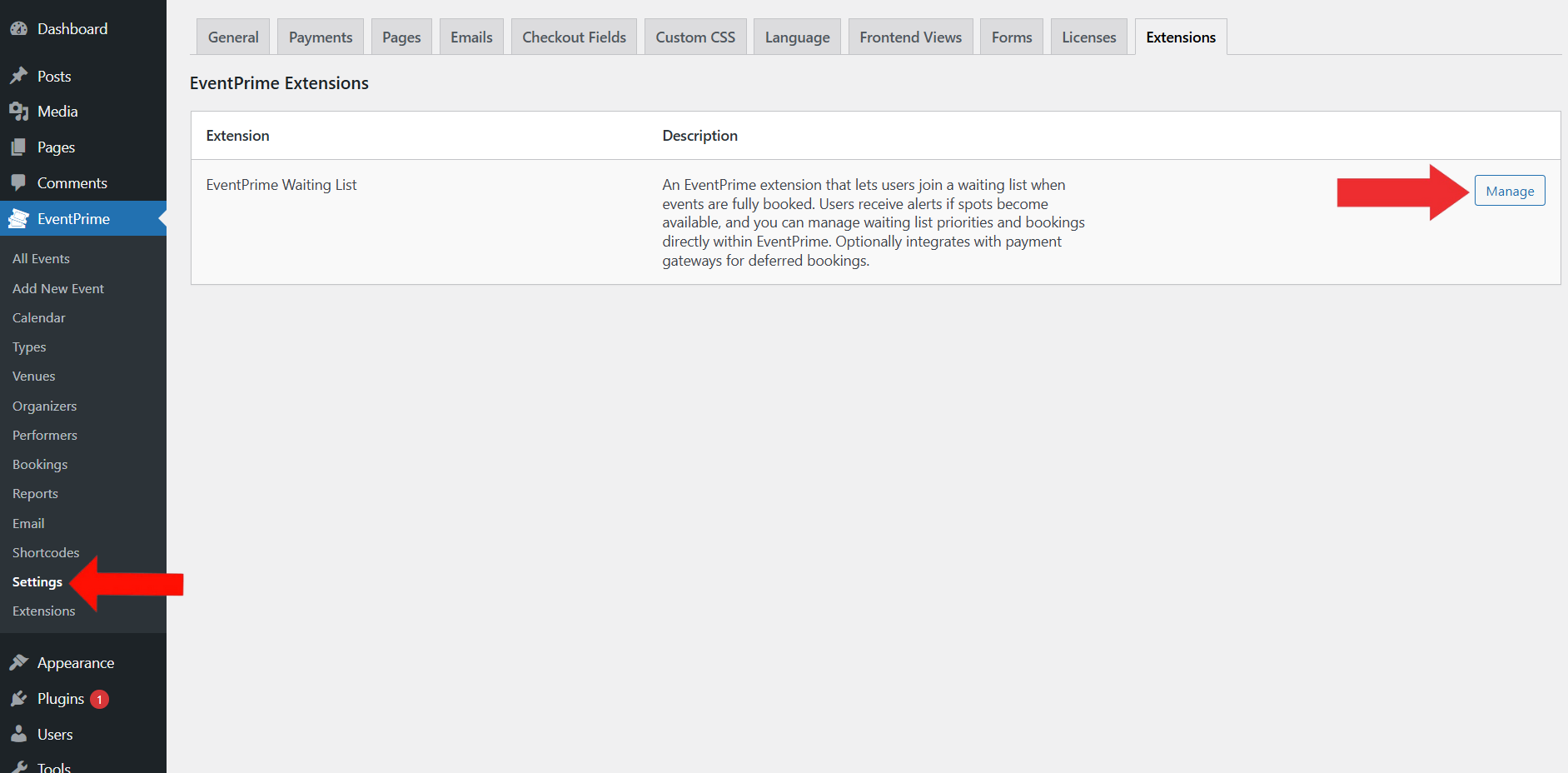Open Add New Event in sidebar
The height and width of the screenshot is (773, 1568).
pyautogui.click(x=58, y=289)
